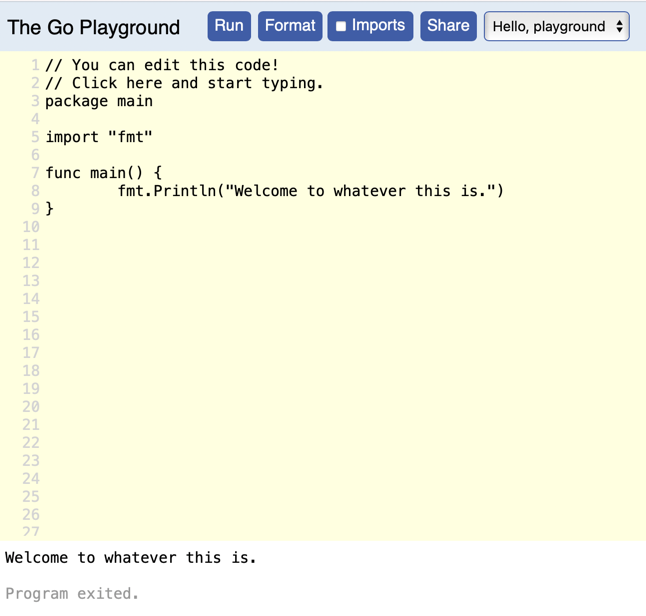Place cursor in "You can edit this code!" comment
Screen dimensions: 646x616
click(x=175, y=65)
